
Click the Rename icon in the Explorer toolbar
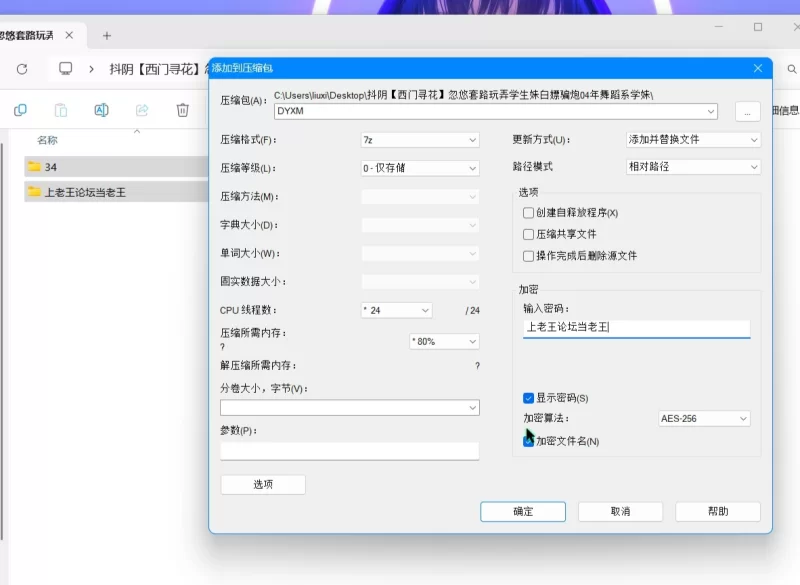point(101,110)
